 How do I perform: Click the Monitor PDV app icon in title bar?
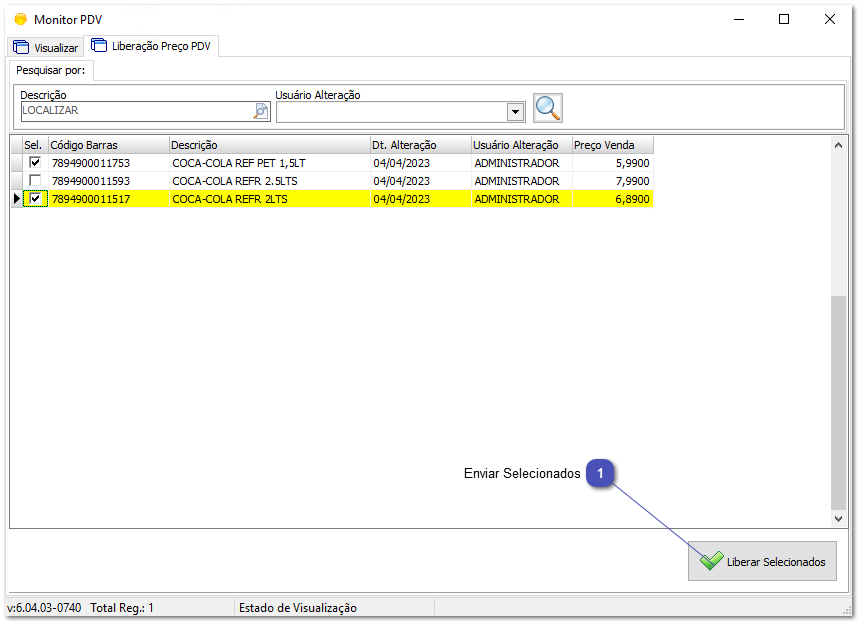(20, 19)
